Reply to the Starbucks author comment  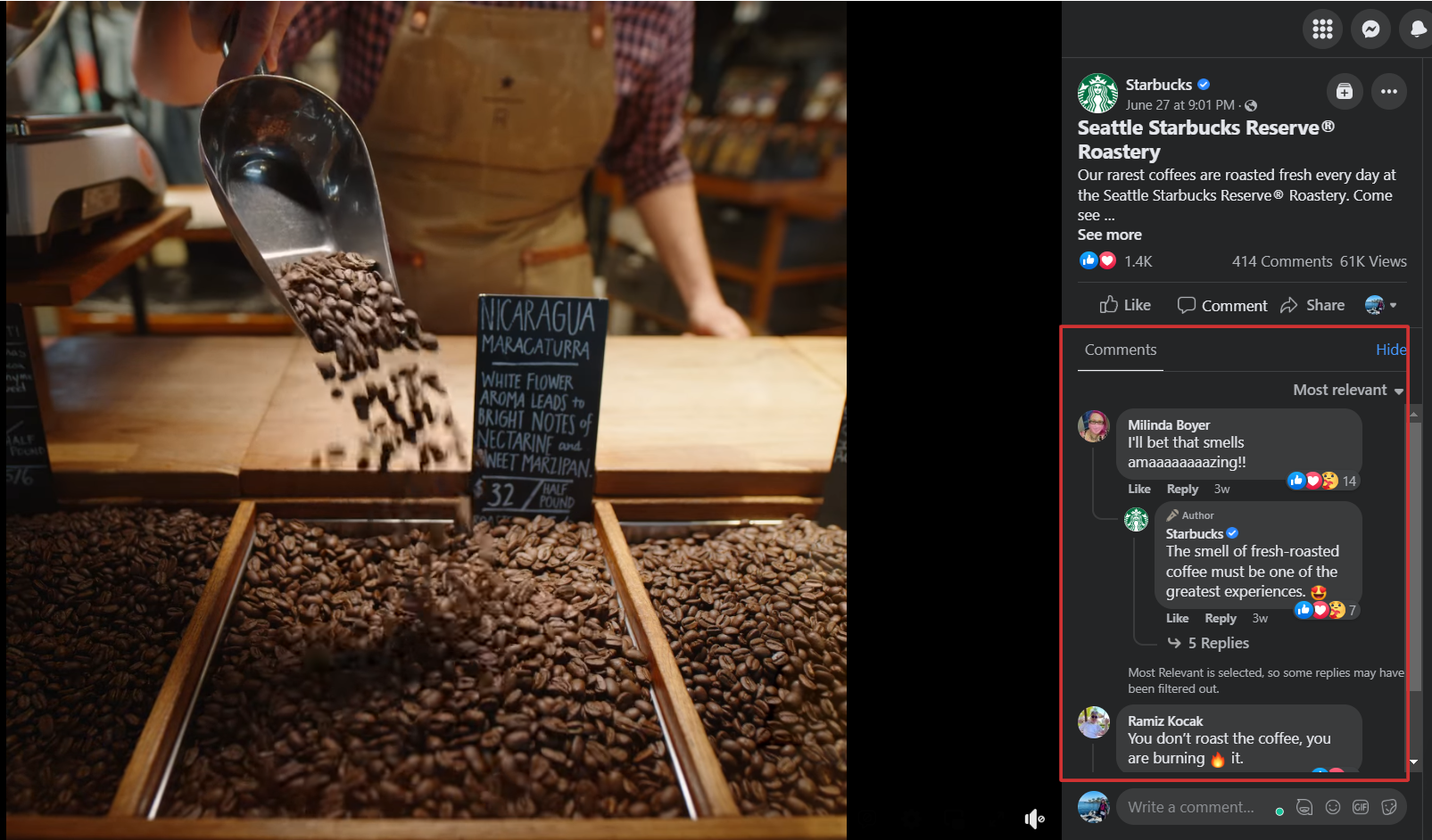tap(1221, 618)
